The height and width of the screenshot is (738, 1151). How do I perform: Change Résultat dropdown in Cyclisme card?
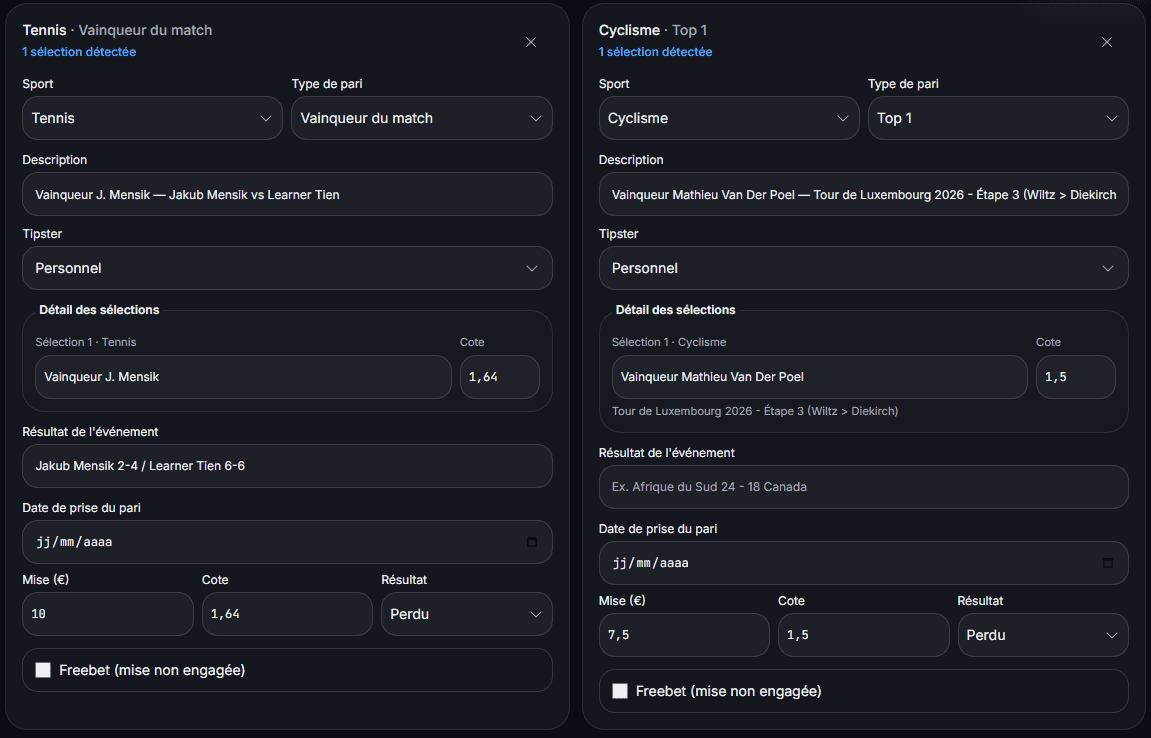tap(1042, 635)
